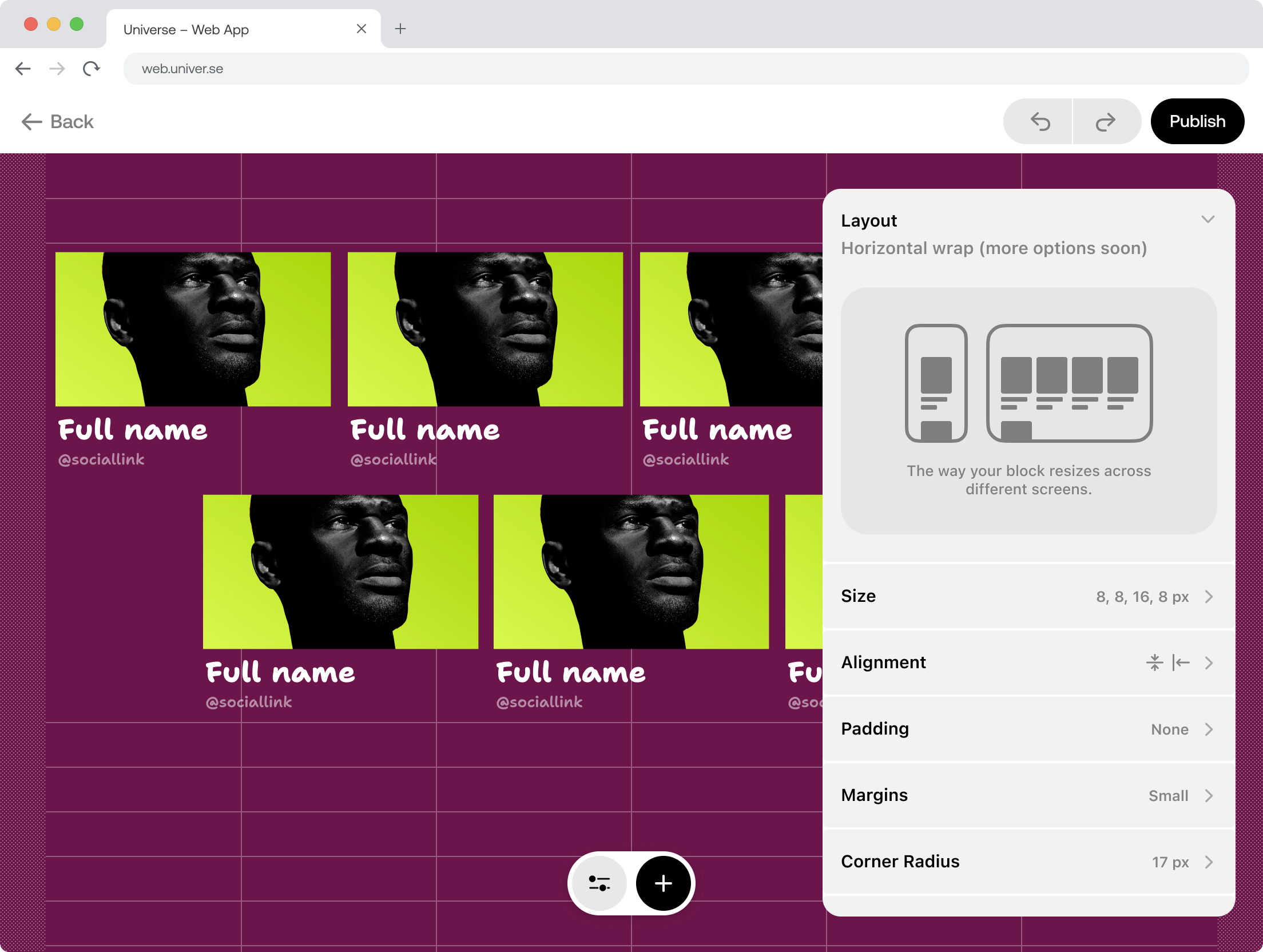Open the settings sliders button
The image size is (1263, 952).
click(599, 883)
